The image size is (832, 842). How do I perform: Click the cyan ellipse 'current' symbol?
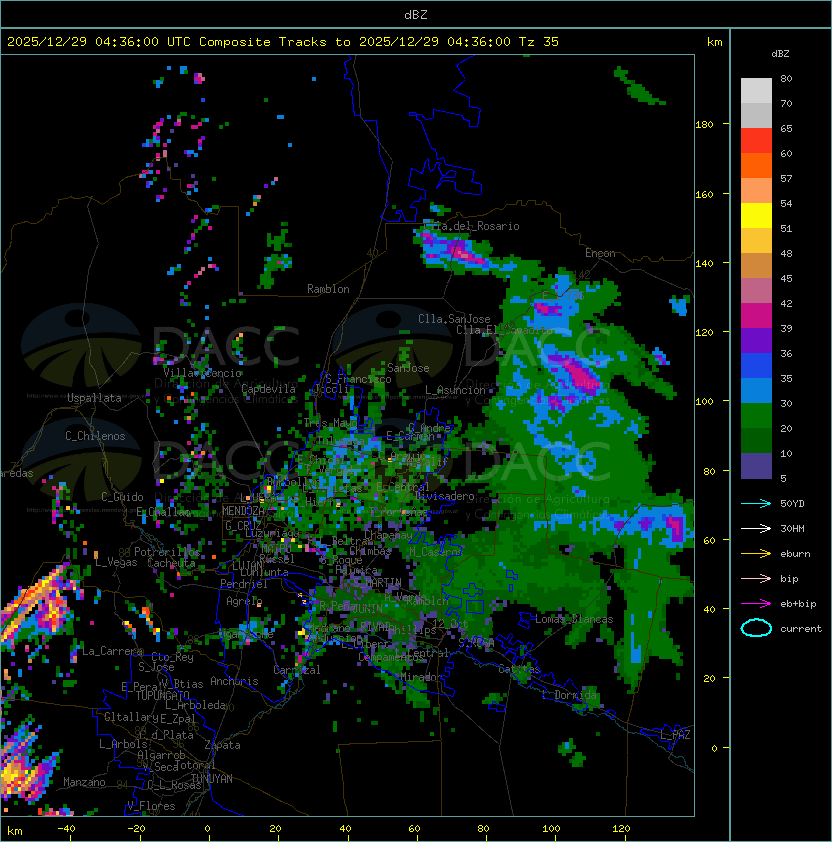[756, 628]
